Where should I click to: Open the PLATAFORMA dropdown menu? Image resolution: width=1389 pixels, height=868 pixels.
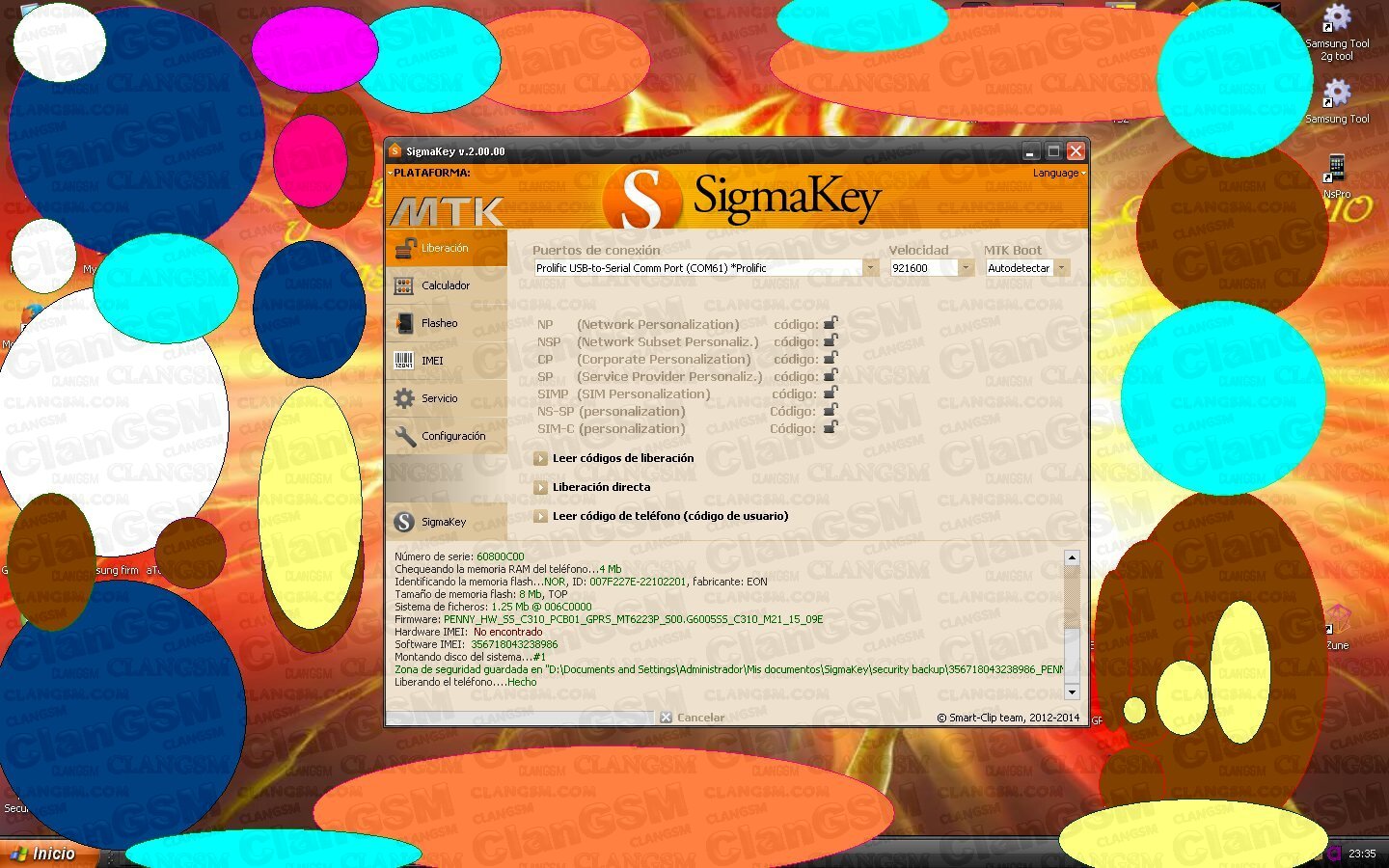[429, 174]
